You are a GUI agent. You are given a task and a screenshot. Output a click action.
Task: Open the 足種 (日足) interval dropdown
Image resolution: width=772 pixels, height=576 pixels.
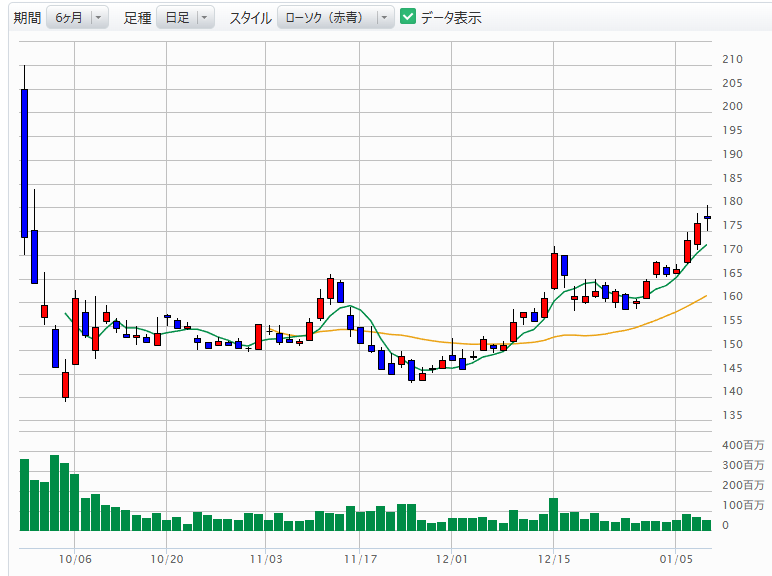(x=185, y=18)
